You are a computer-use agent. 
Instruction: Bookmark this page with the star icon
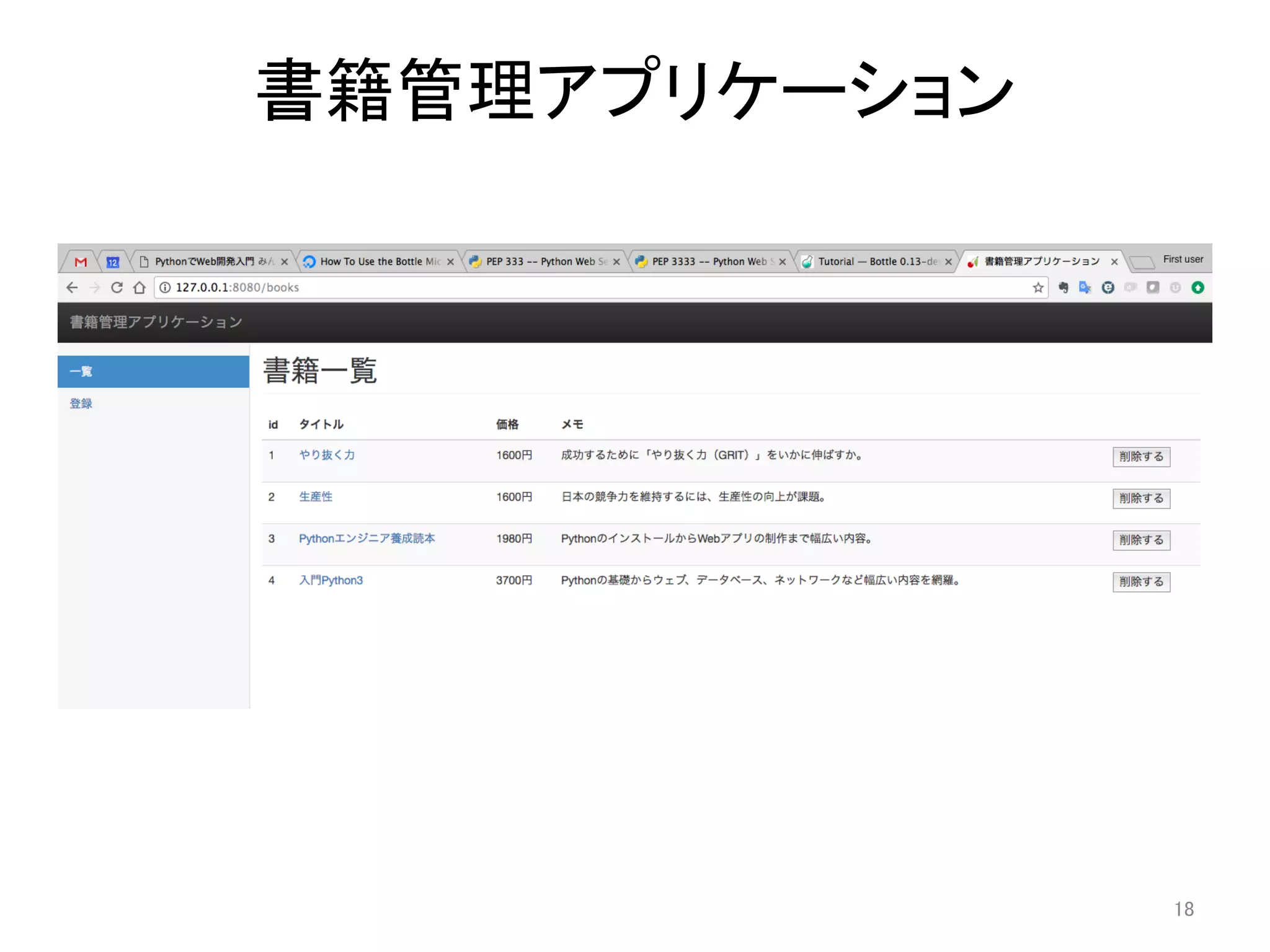(1038, 288)
